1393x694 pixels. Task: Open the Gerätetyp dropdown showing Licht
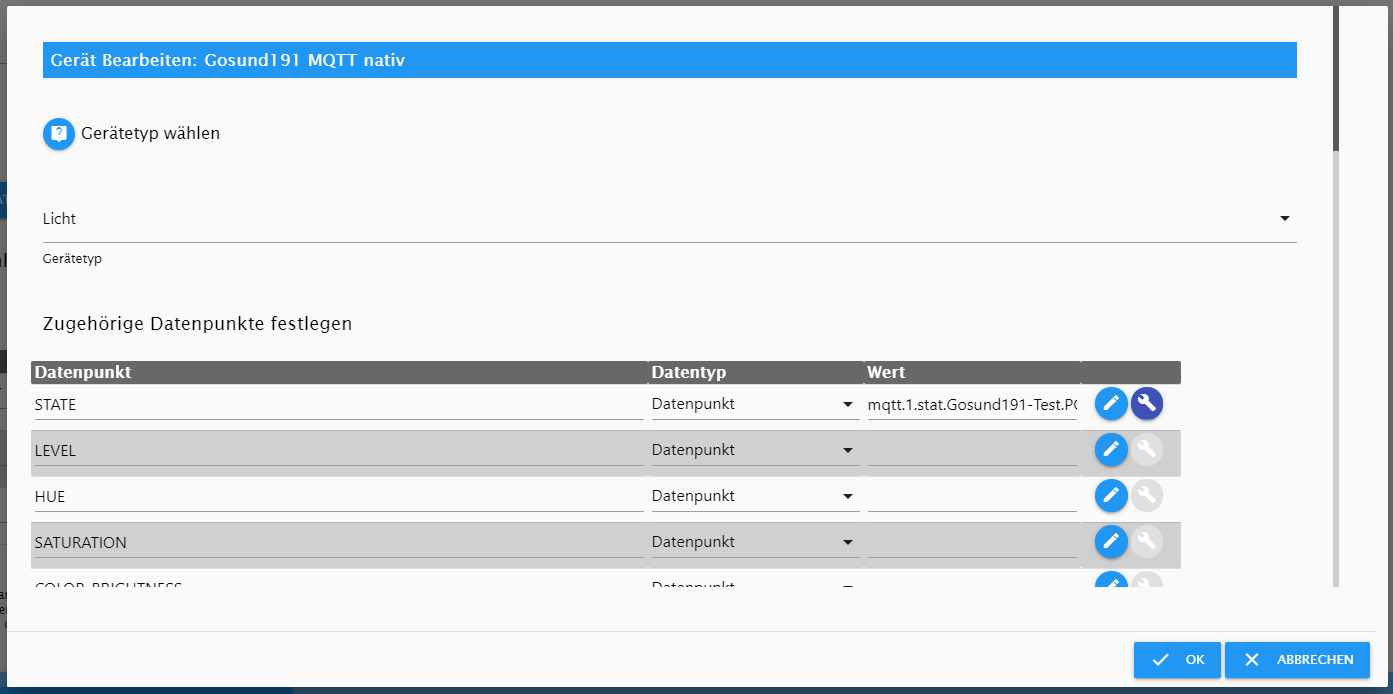pyautogui.click(x=668, y=219)
